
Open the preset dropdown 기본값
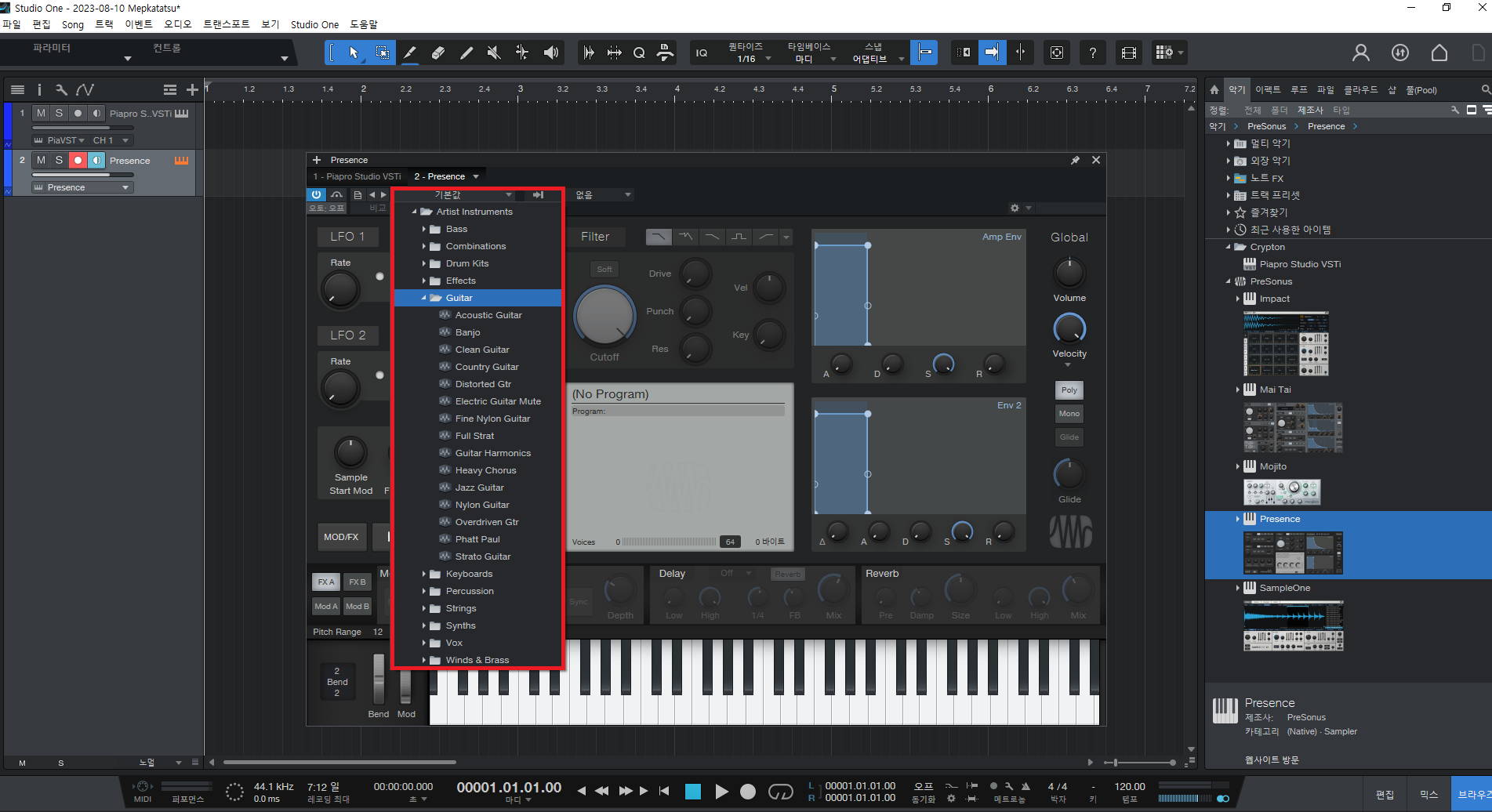click(x=456, y=194)
